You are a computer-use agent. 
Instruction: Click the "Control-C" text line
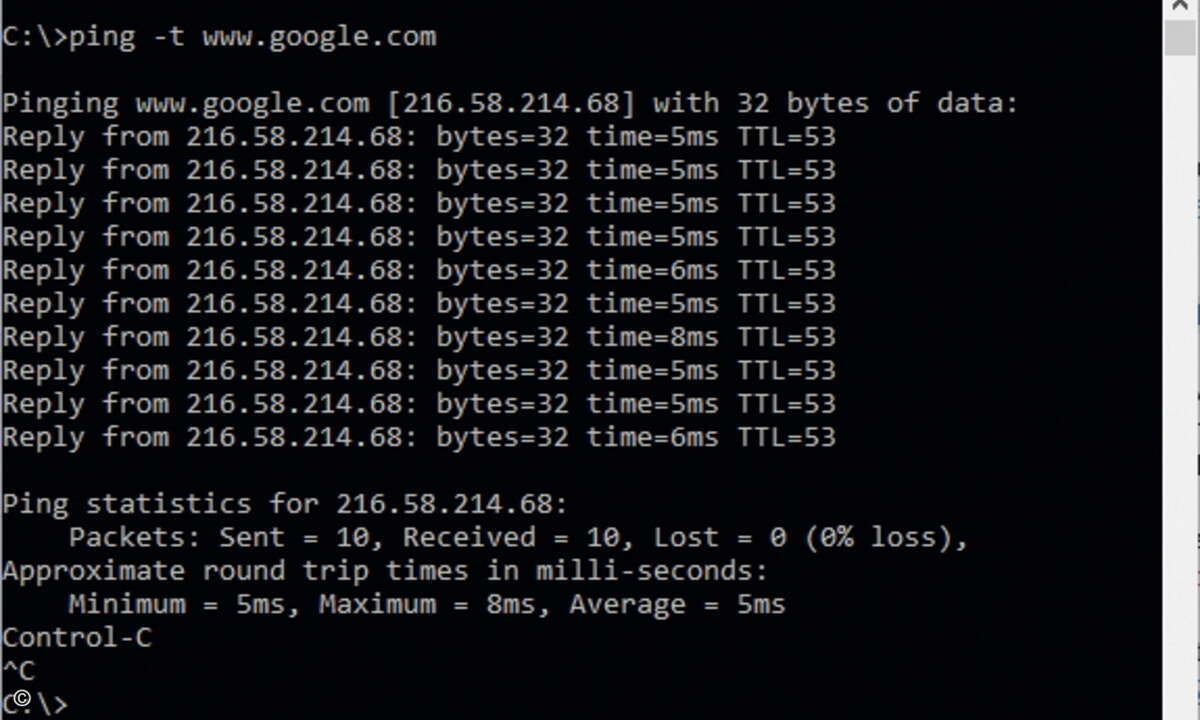click(77, 638)
